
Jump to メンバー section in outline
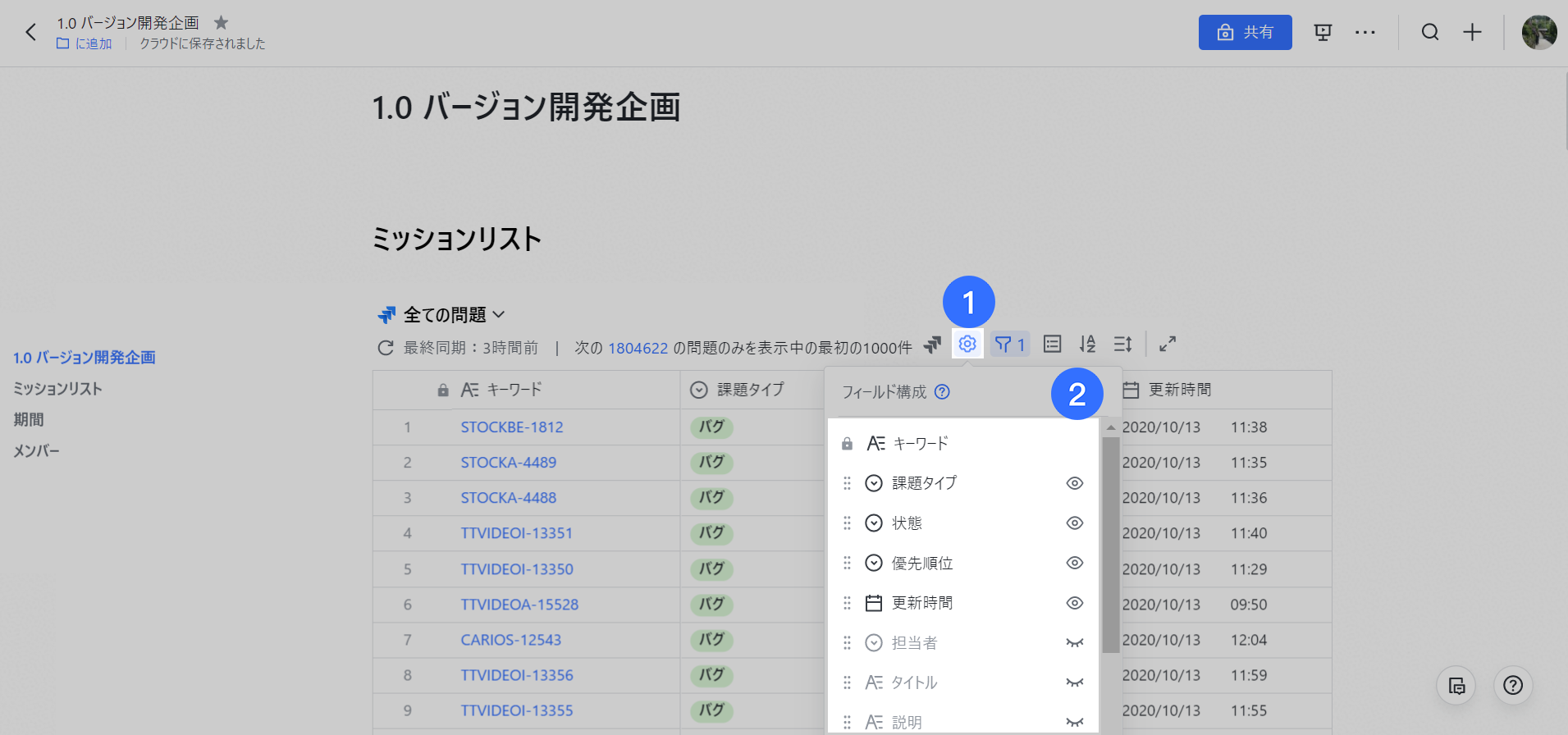tap(36, 451)
